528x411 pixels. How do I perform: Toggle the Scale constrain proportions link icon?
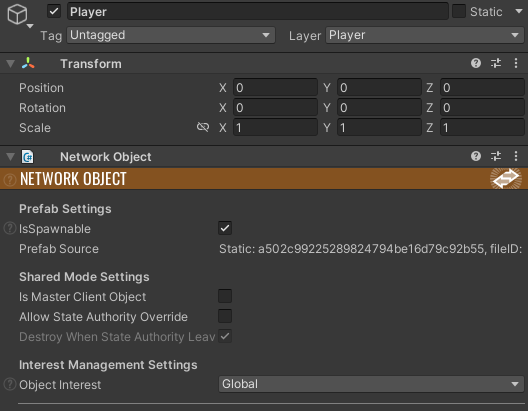(x=203, y=127)
